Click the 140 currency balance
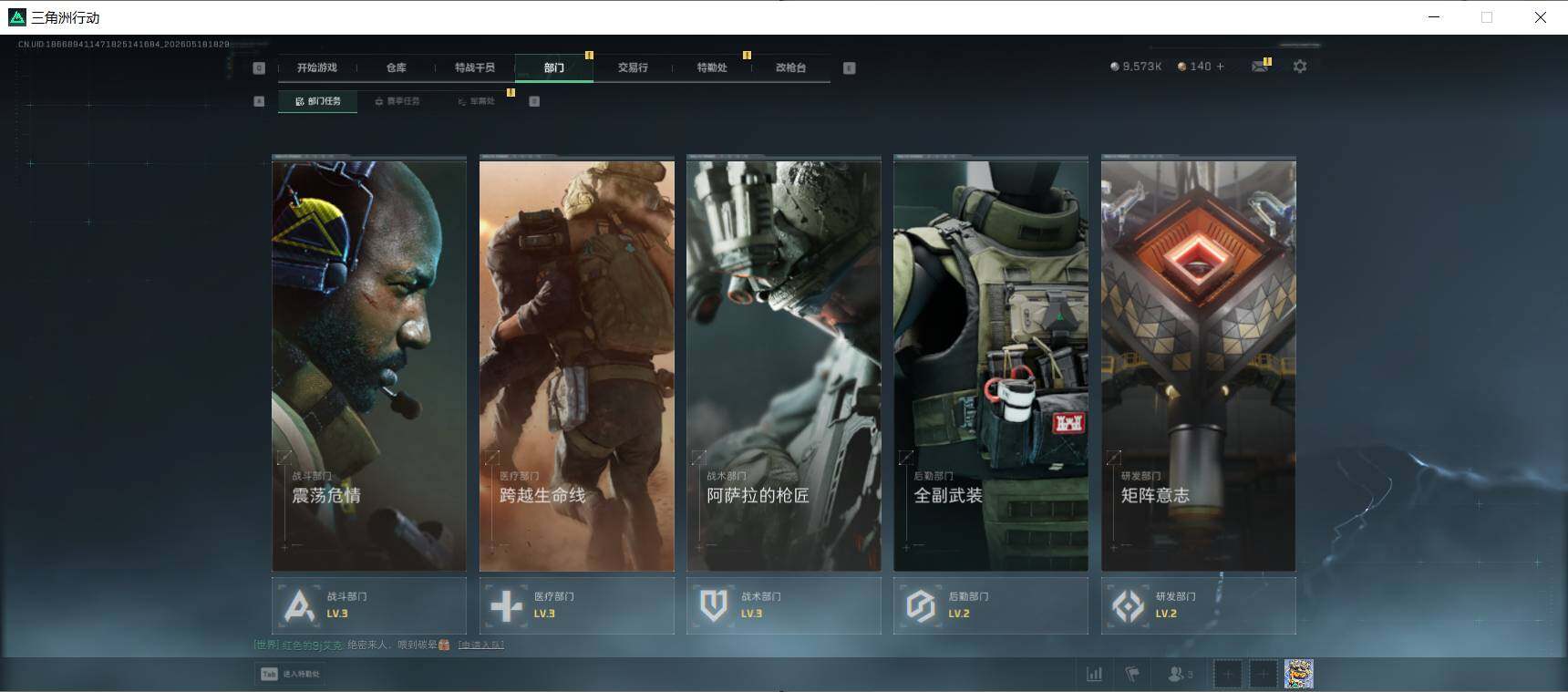The width and height of the screenshot is (1568, 692). (1201, 67)
